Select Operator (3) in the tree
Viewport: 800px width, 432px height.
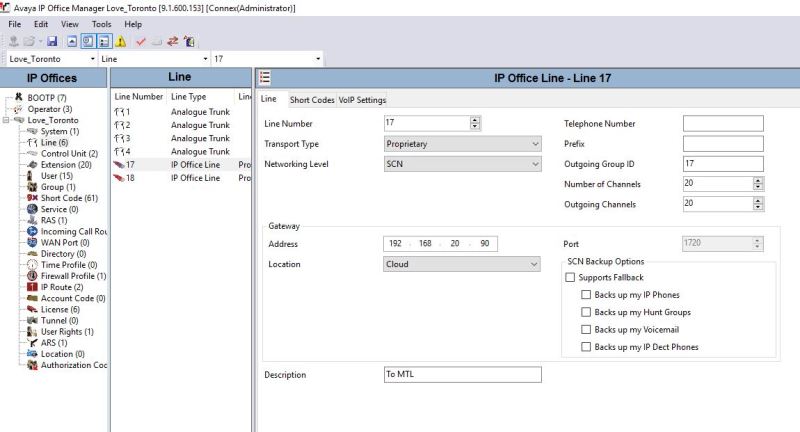pyautogui.click(x=49, y=109)
